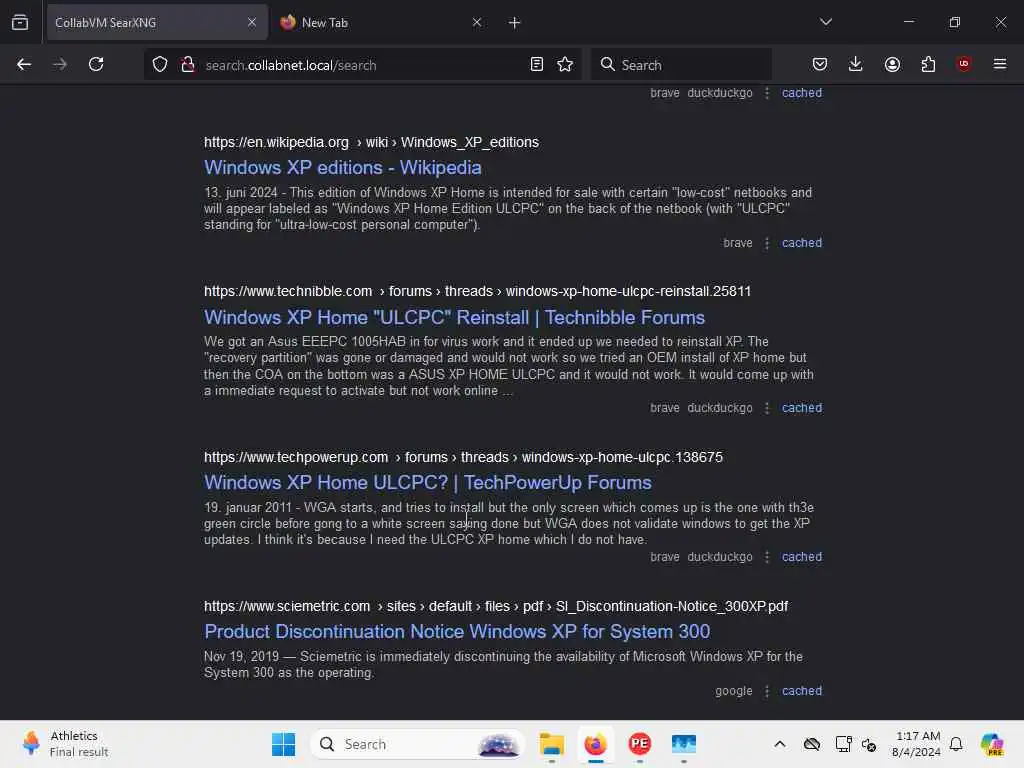Open the downloads panel
1024x768 pixels.
click(x=856, y=64)
